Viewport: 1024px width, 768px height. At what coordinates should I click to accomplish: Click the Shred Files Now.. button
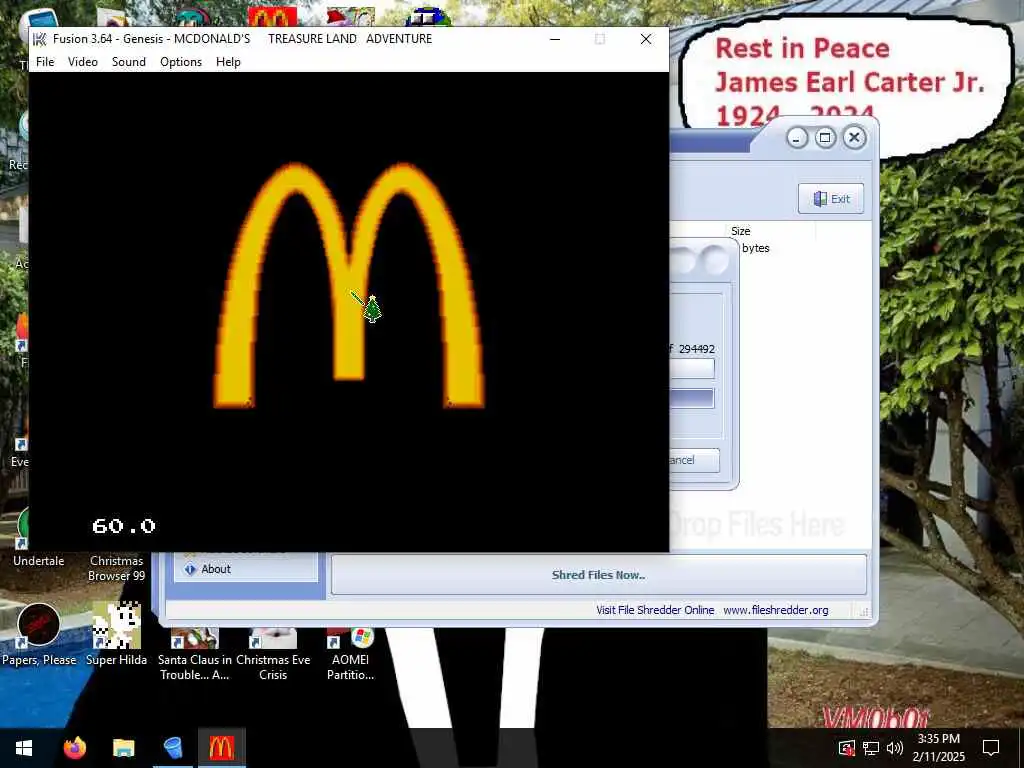(599, 575)
